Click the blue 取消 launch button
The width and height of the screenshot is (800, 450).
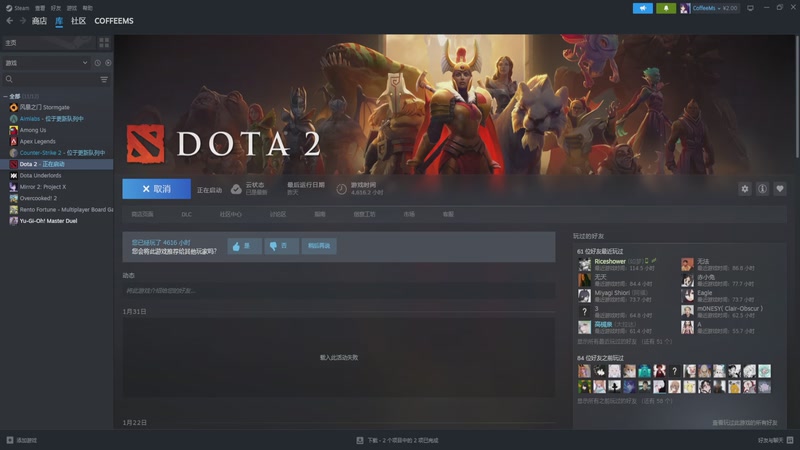point(157,189)
